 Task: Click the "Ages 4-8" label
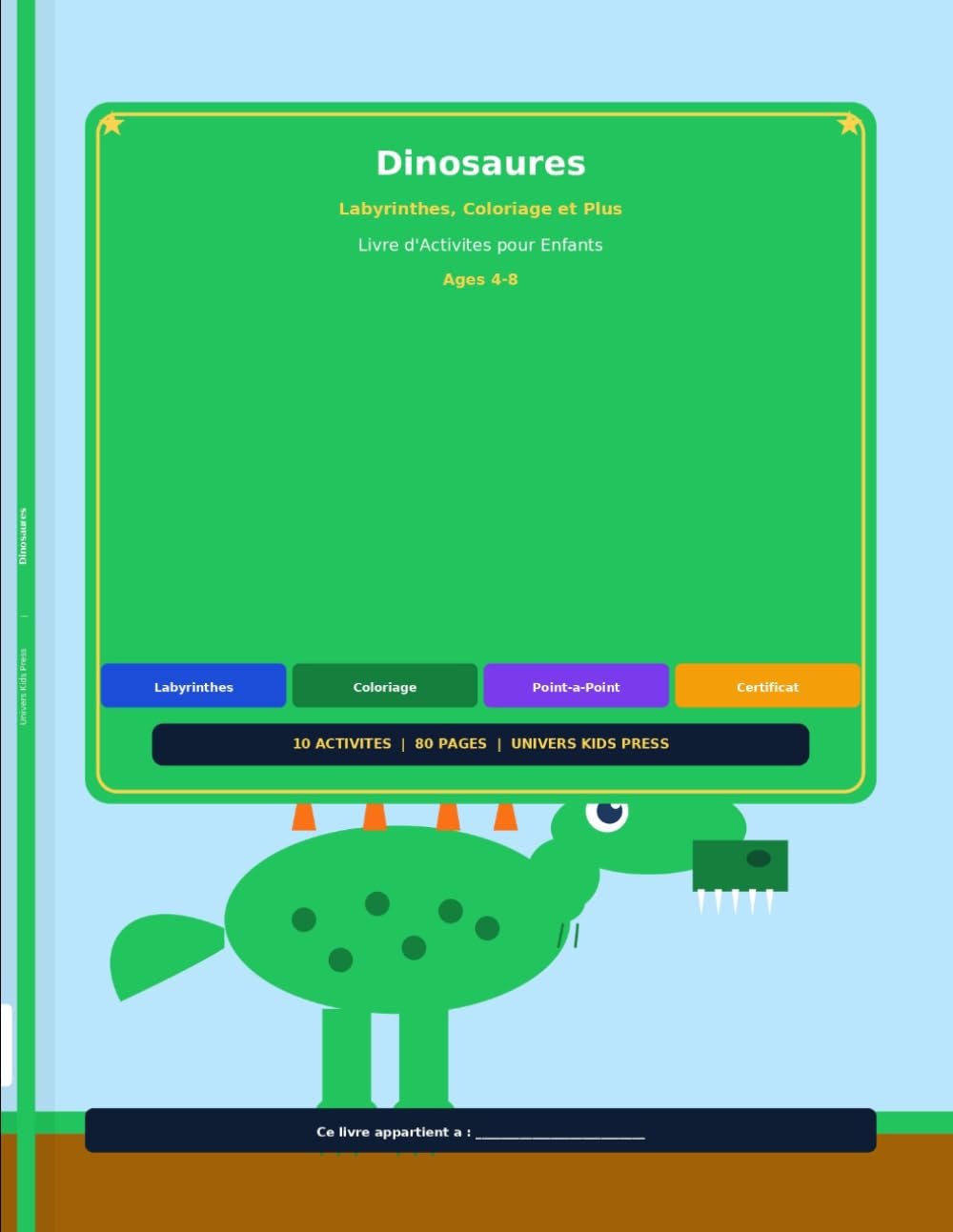pyautogui.click(x=480, y=279)
